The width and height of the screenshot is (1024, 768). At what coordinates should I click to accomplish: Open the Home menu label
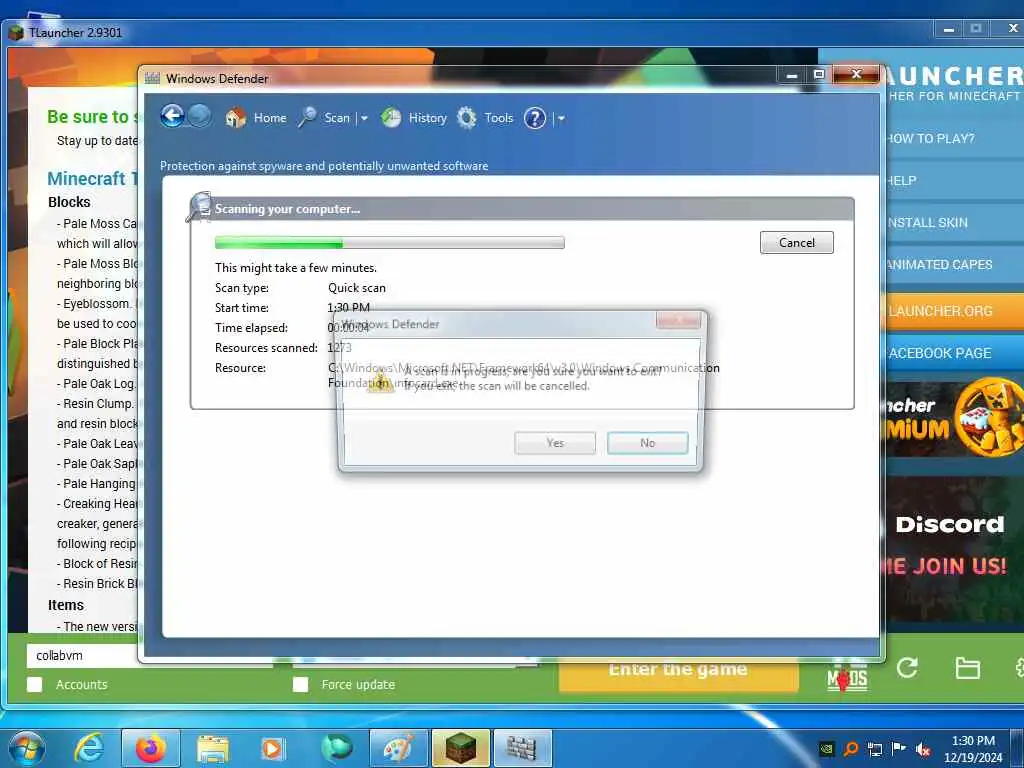click(270, 118)
